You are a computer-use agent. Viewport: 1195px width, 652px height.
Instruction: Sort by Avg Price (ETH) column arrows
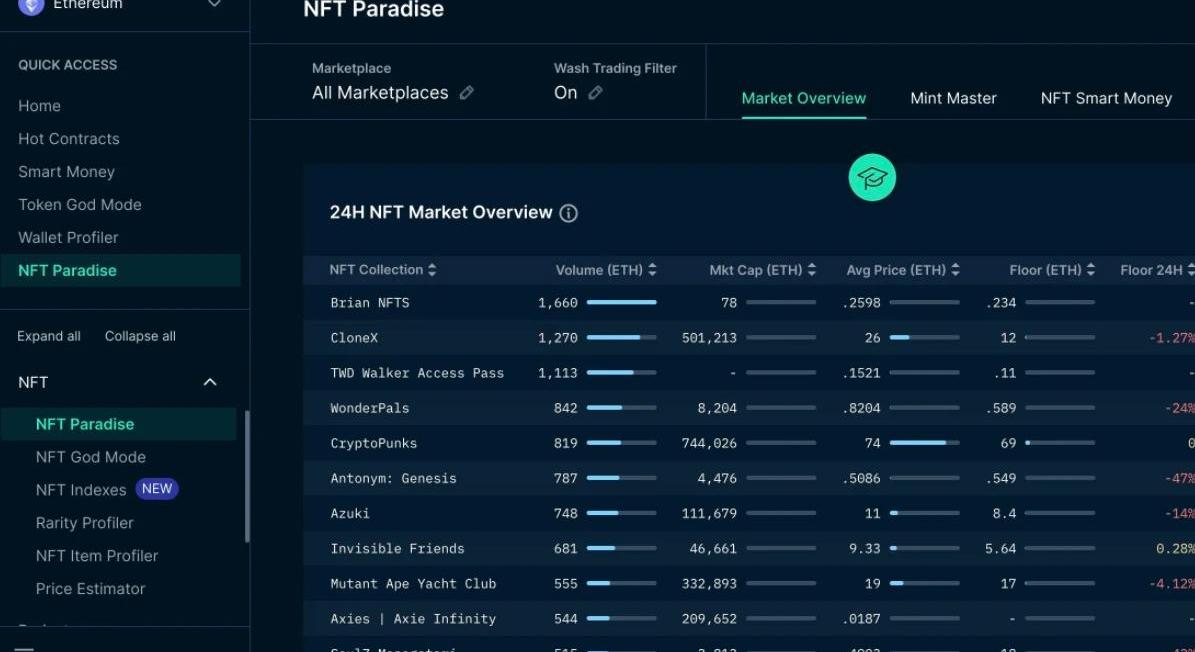[956, 270]
